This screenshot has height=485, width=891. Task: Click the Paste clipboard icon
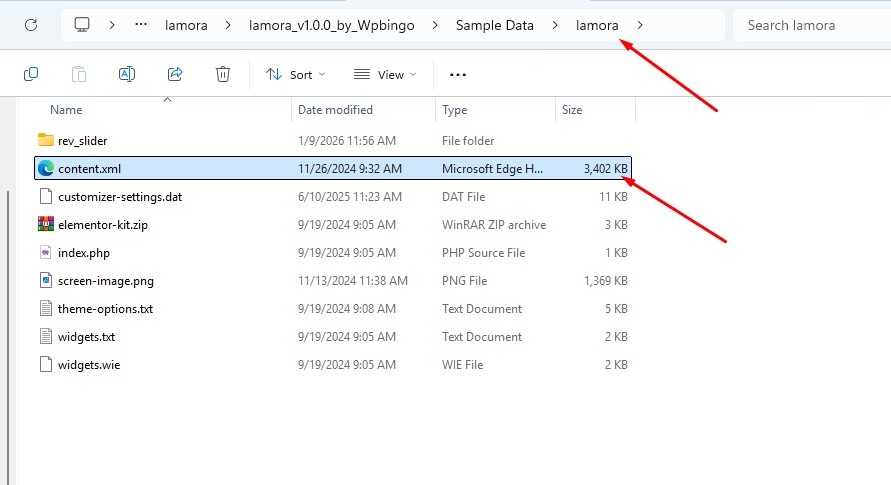pyautogui.click(x=79, y=74)
